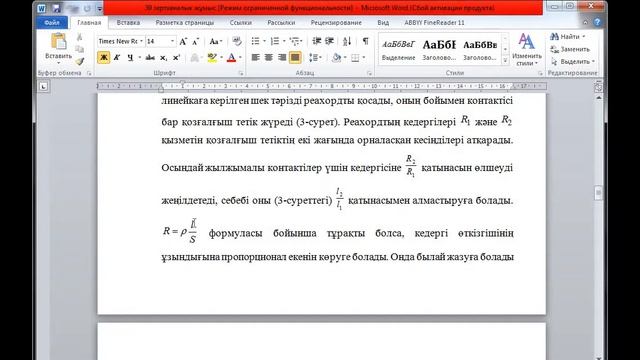Click the Borders icon in the paragraph group
Image resolution: width=640 pixels, height=360 pixels.
(x=355, y=58)
